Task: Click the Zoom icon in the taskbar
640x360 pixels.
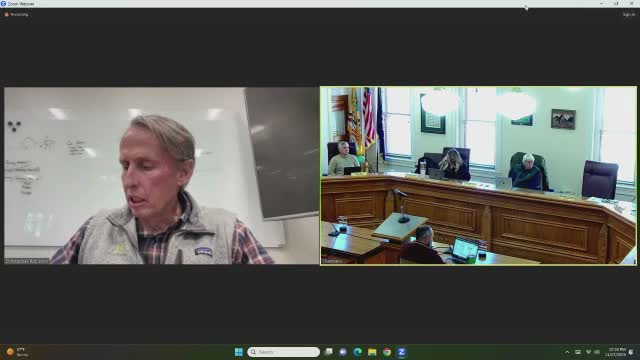Action: 402,352
